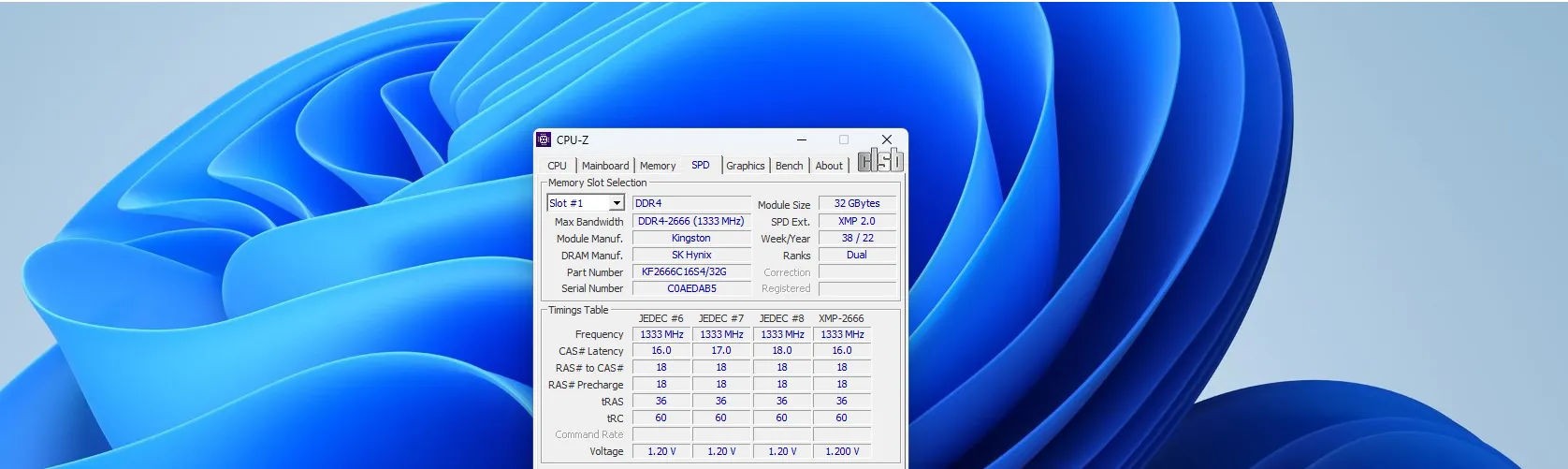Click the JEDEC #8 tRAS 36 cell
This screenshot has width=1568, height=469.
coord(782,401)
